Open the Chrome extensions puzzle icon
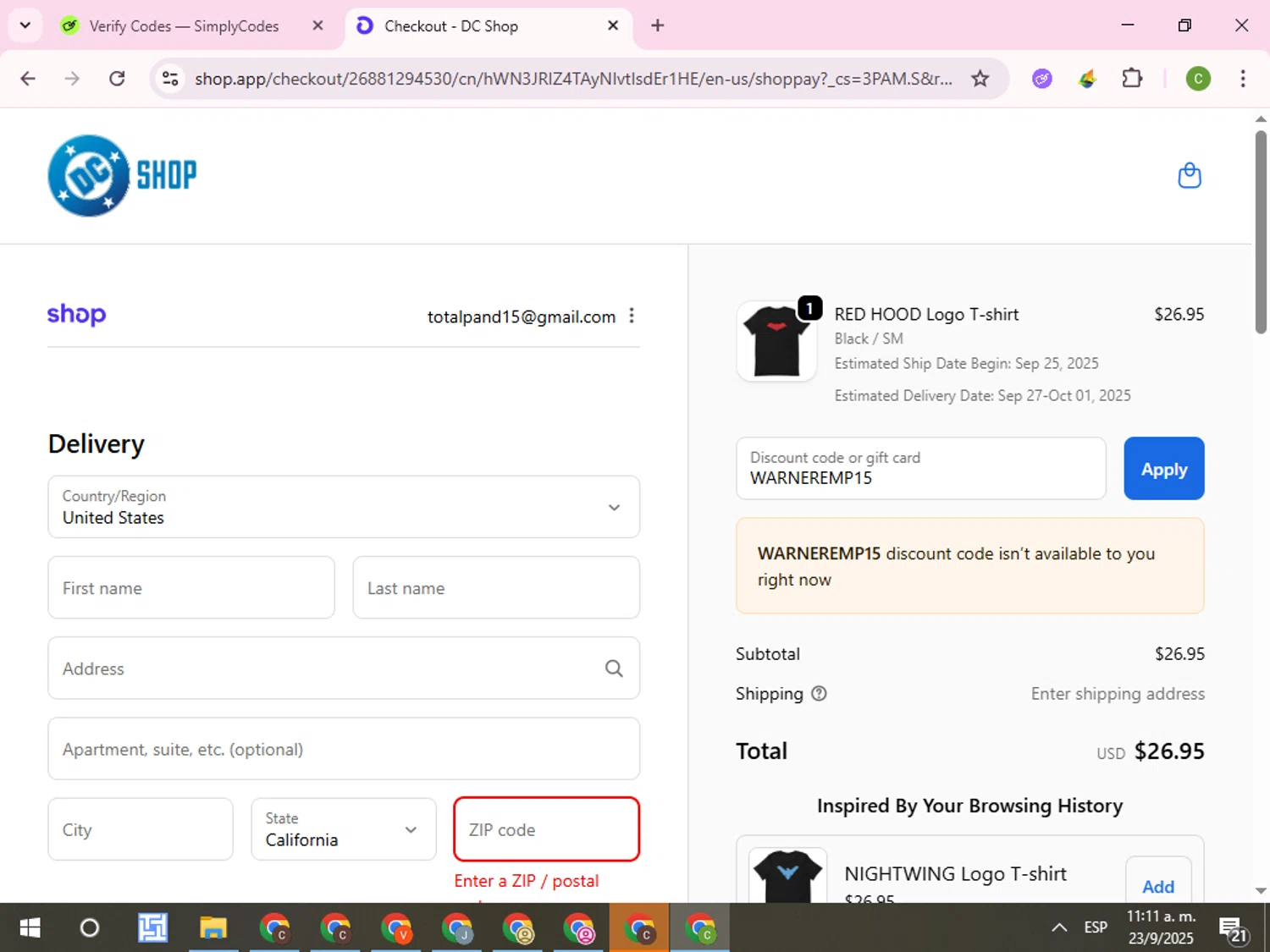Viewport: 1270px width, 952px height. [1132, 79]
